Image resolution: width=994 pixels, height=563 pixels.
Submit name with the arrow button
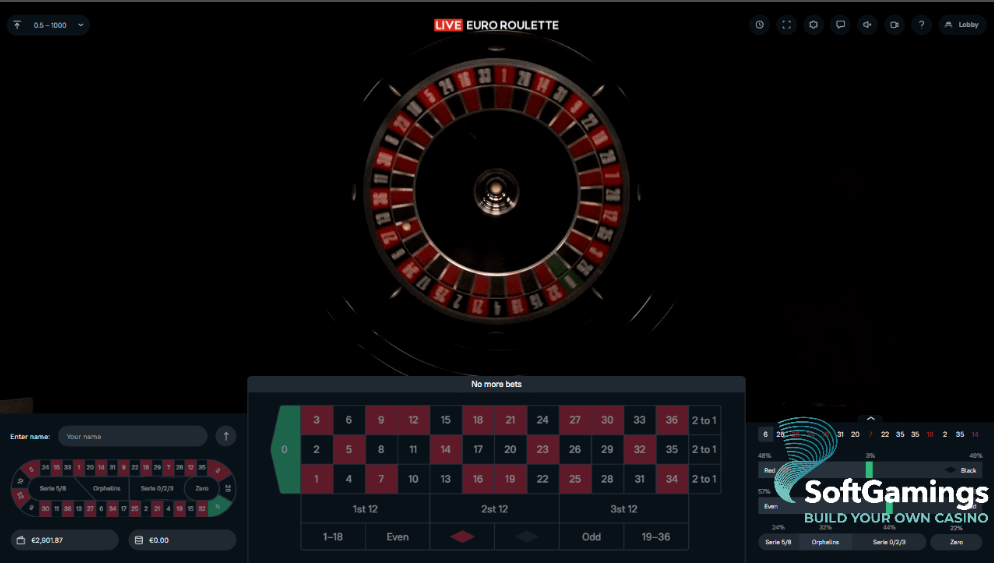click(x=226, y=436)
